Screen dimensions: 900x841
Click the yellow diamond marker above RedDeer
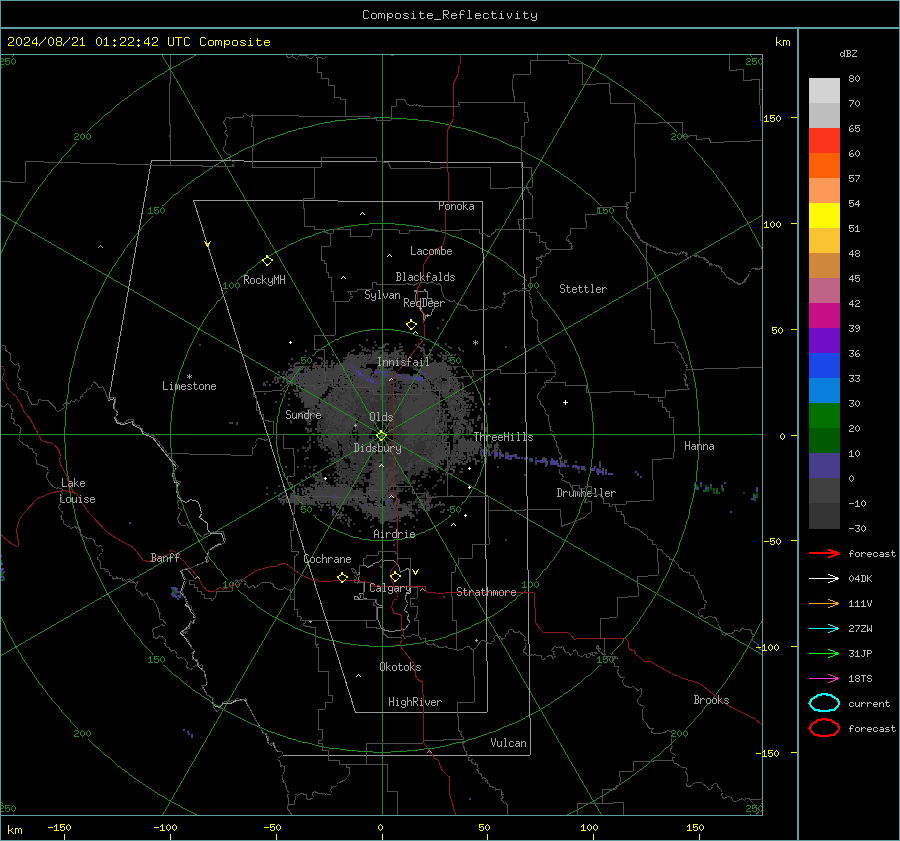tap(411, 325)
